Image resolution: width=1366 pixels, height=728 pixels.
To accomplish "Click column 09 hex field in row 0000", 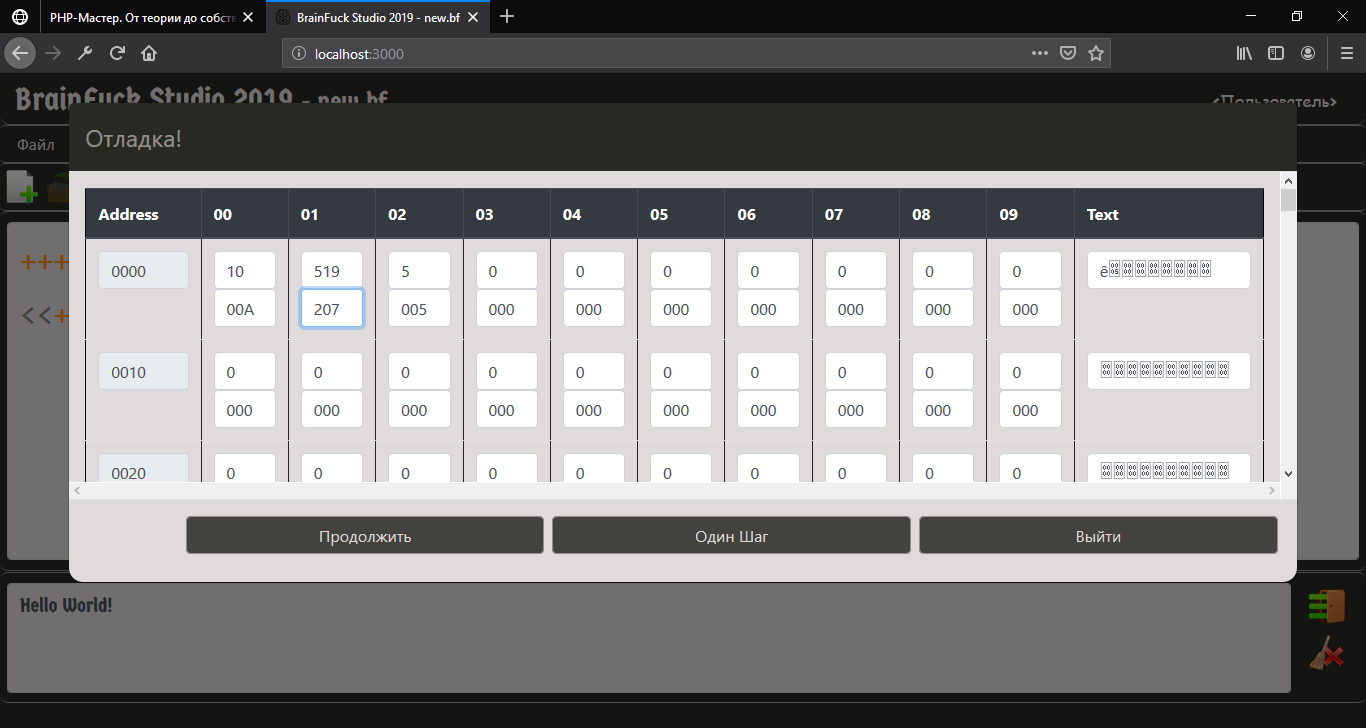I will pyautogui.click(x=1030, y=309).
